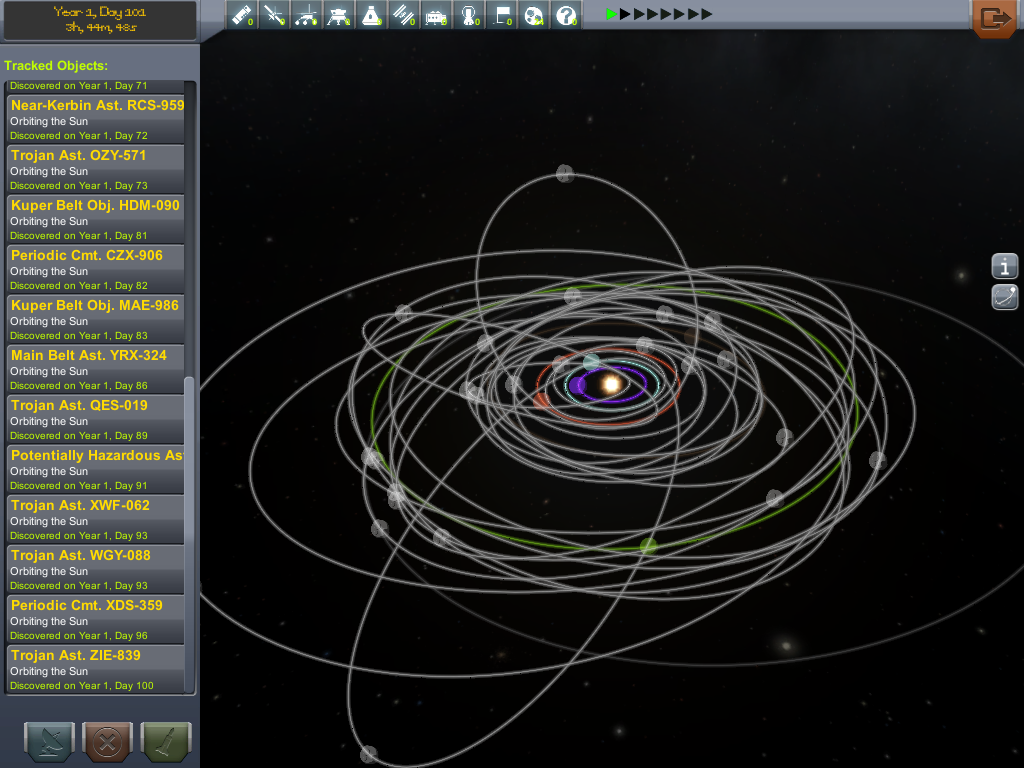Select Trojan Ast. ZIE-839 in list
Viewport: 1024px width, 768px height.
[x=96, y=669]
